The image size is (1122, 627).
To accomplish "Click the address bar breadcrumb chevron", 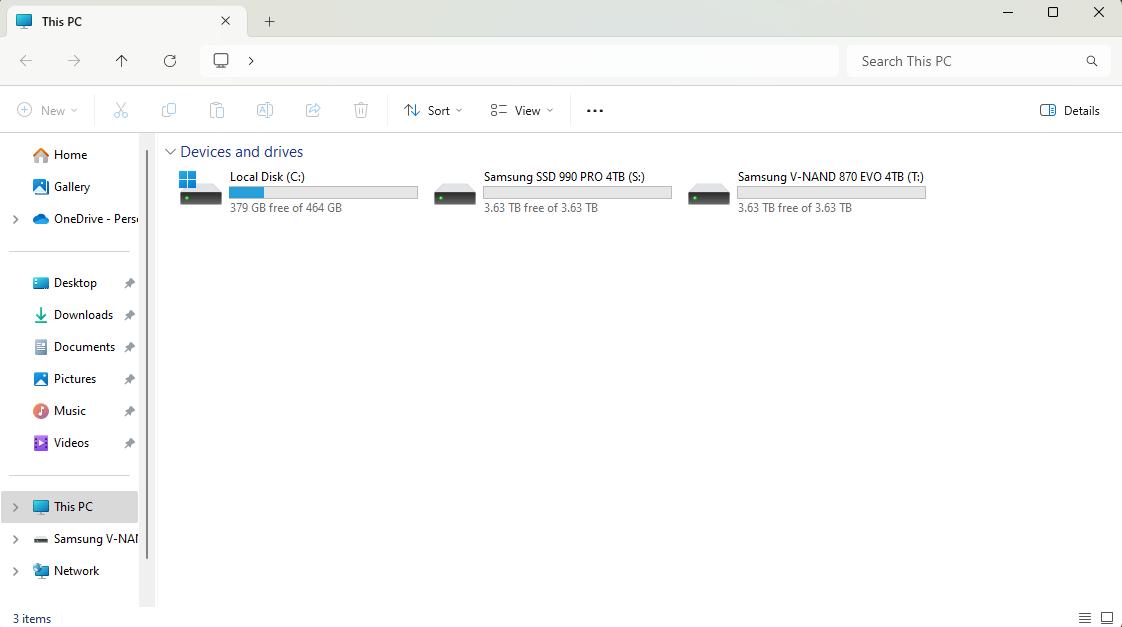I will tap(251, 61).
